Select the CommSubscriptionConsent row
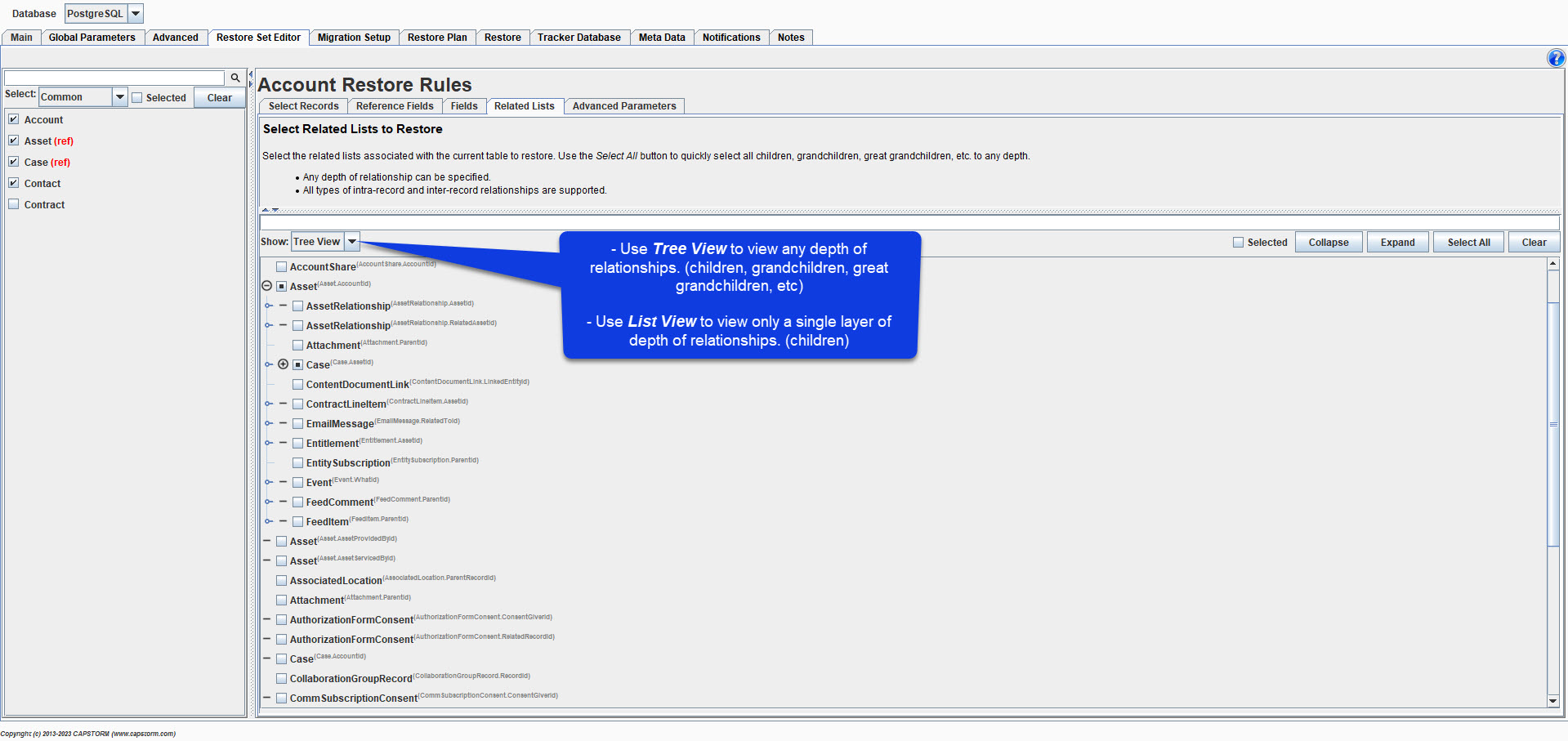Screen dimensions: 1568x741 pyautogui.click(x=423, y=698)
